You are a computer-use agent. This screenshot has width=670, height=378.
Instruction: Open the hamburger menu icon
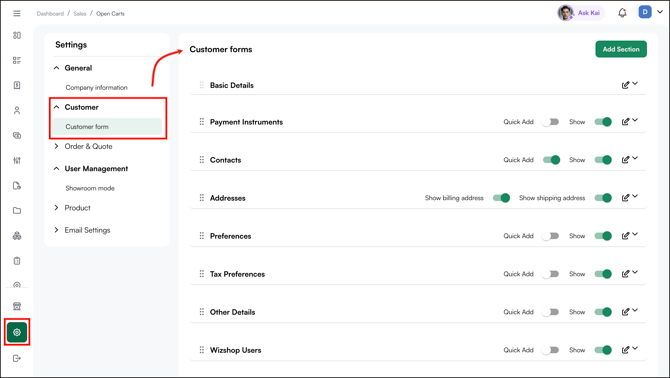point(17,14)
